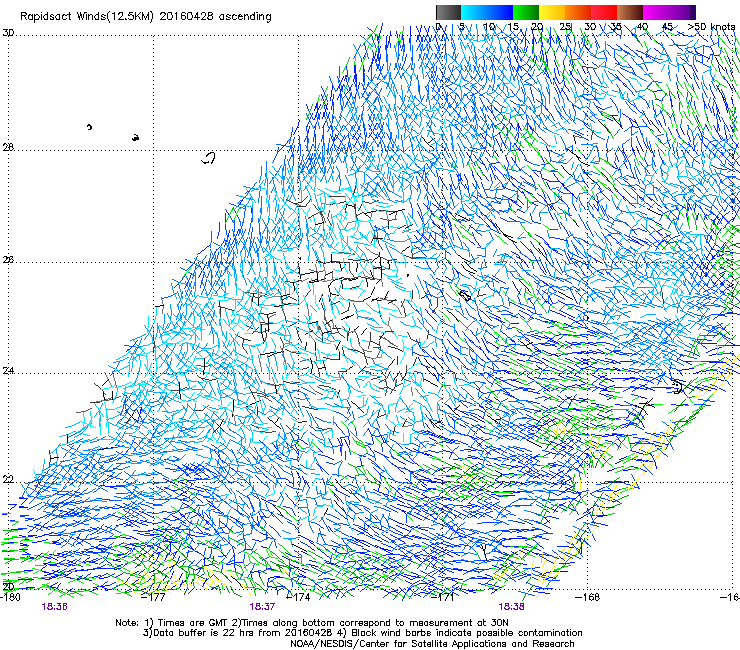Click the 'Data buffer is 22 hrs' note
Image resolution: width=740 pixels, height=650 pixels.
tap(205, 633)
